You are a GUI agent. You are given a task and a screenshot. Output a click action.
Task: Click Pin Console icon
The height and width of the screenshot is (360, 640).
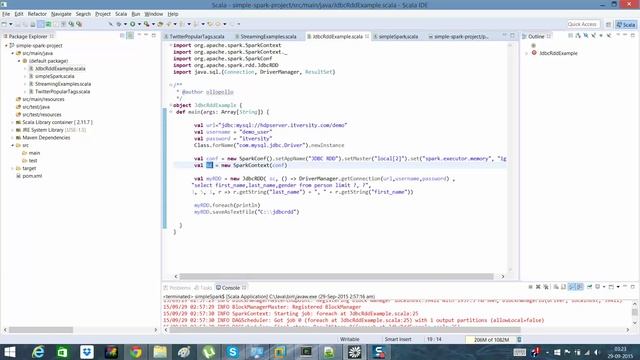[x=589, y=287]
